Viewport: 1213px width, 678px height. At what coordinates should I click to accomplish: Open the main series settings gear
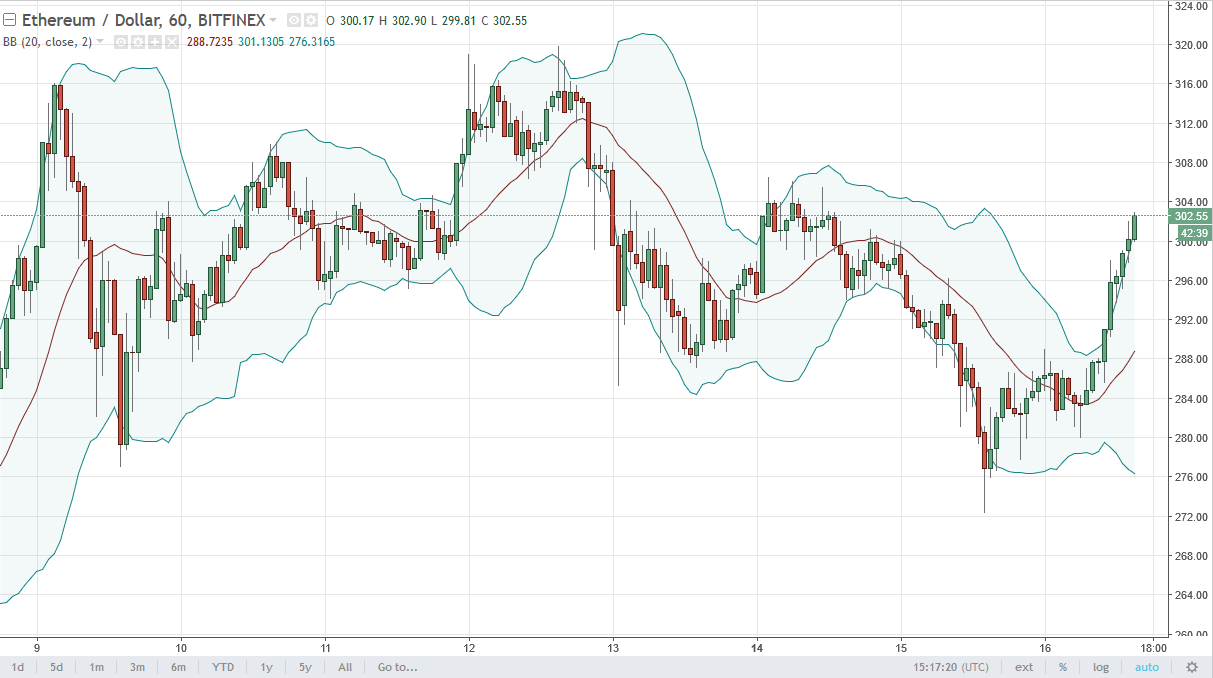pos(311,20)
